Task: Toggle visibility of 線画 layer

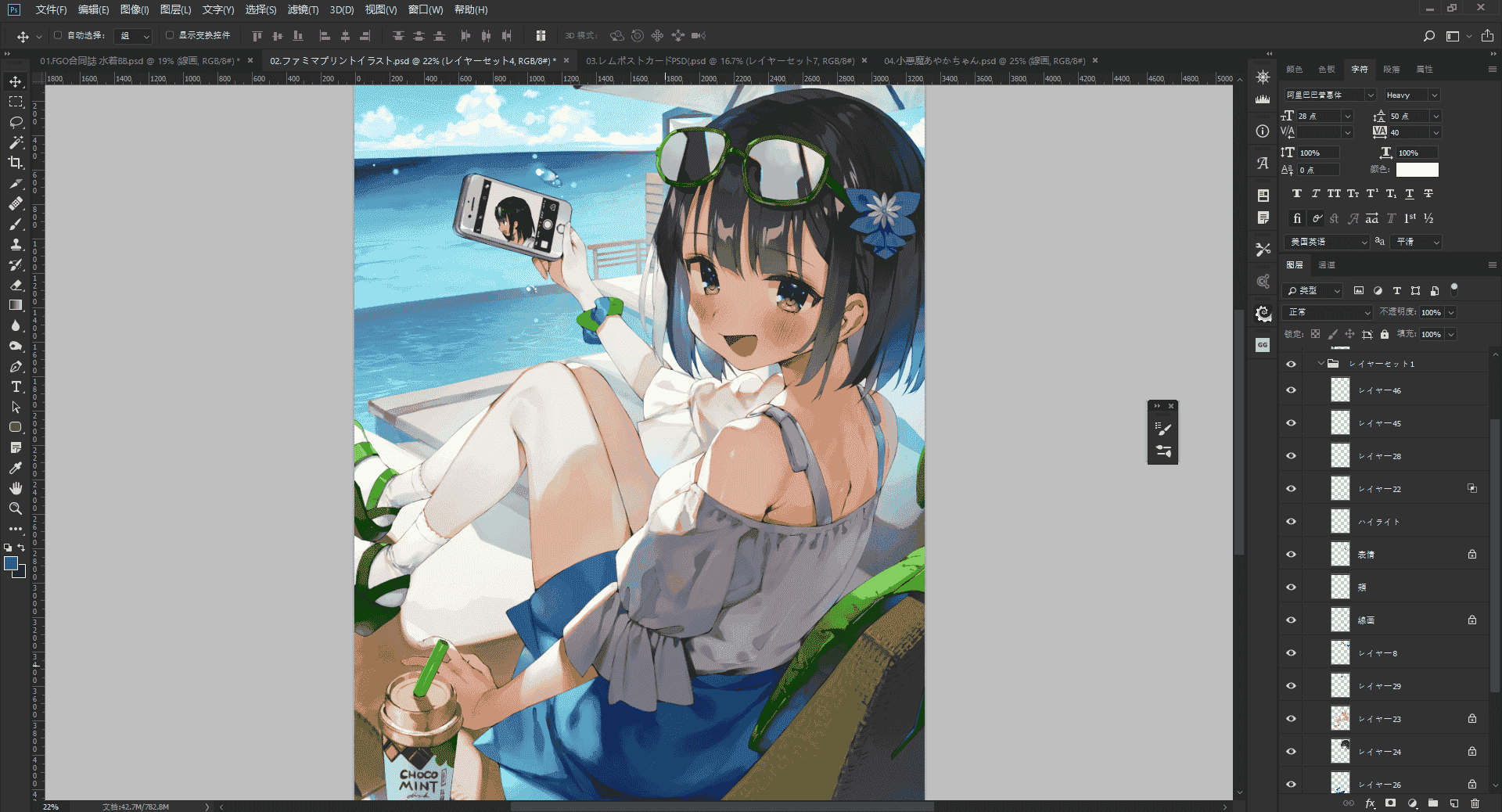Action: 1291,620
